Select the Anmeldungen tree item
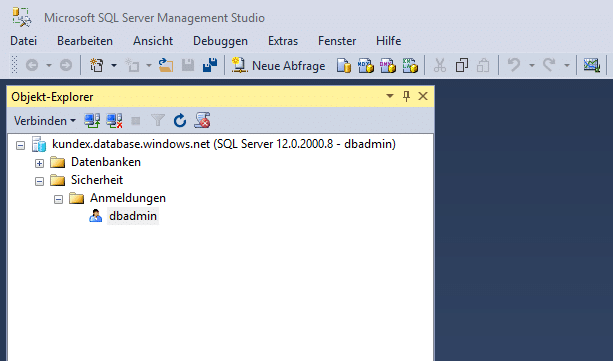Screen dimensions: 613x361 (x=128, y=198)
